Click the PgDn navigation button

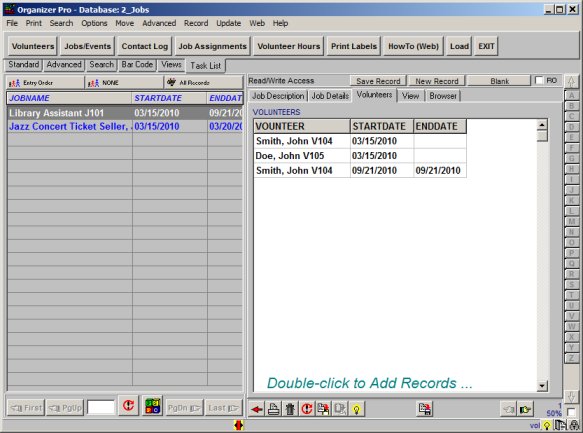tap(184, 408)
